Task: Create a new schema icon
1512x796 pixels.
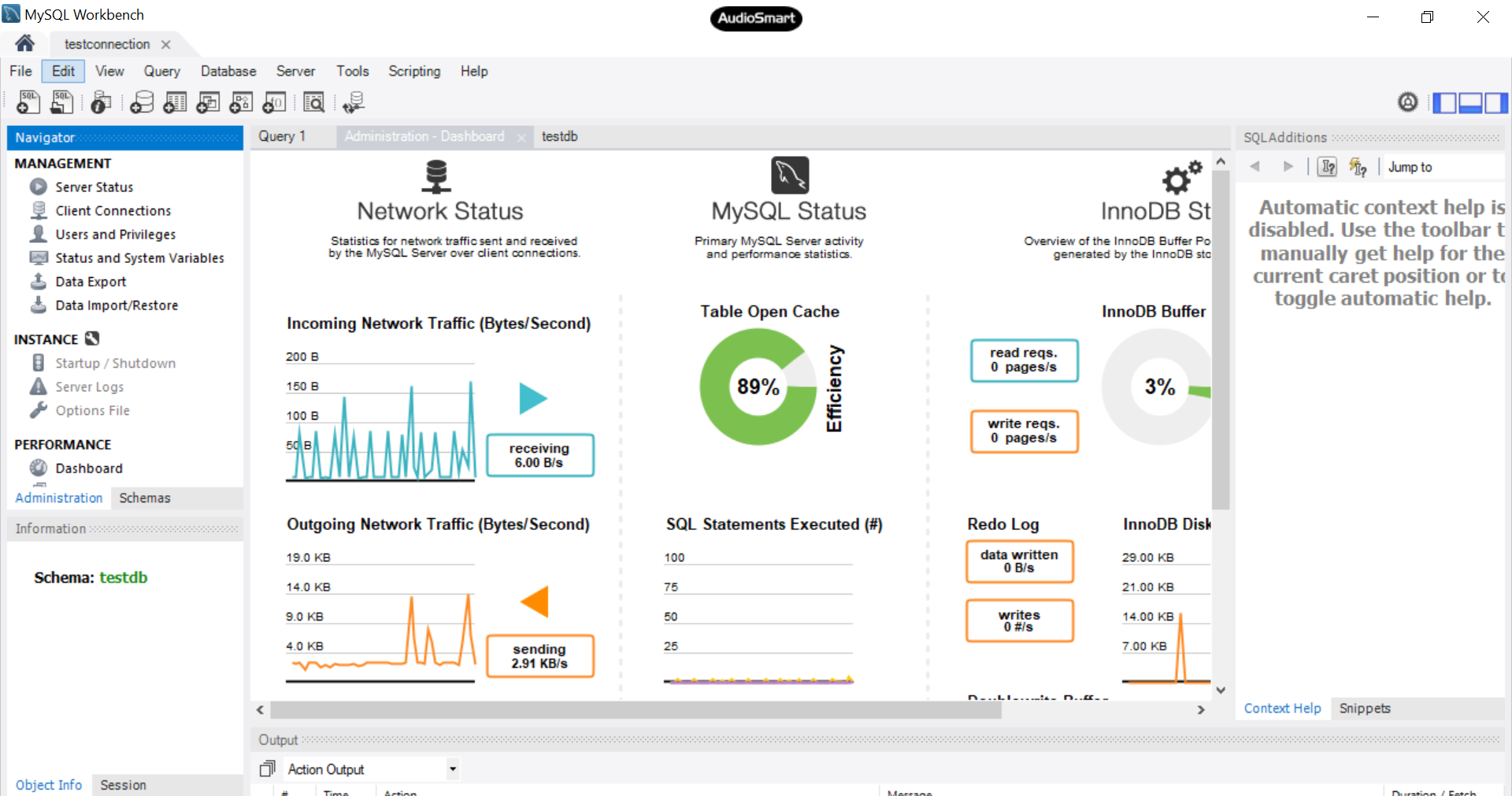Action: [142, 102]
